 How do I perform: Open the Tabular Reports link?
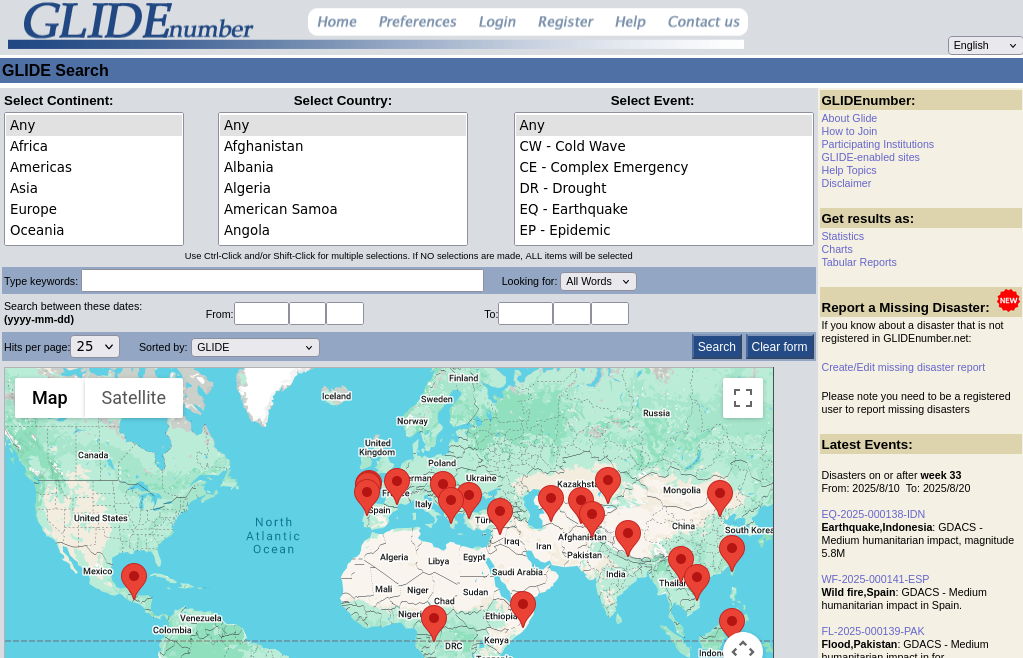pos(859,262)
